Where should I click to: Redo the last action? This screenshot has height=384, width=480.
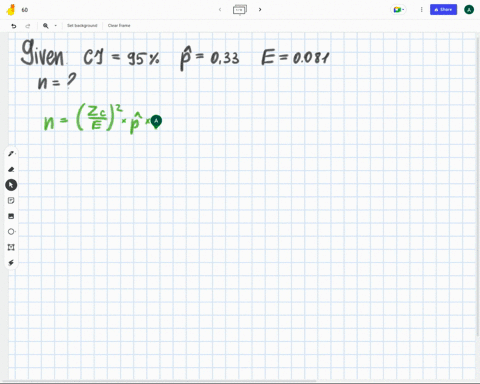click(28, 26)
